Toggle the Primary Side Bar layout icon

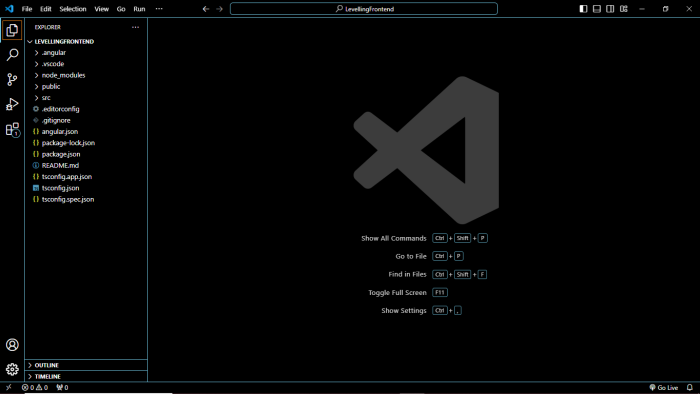coord(583,9)
